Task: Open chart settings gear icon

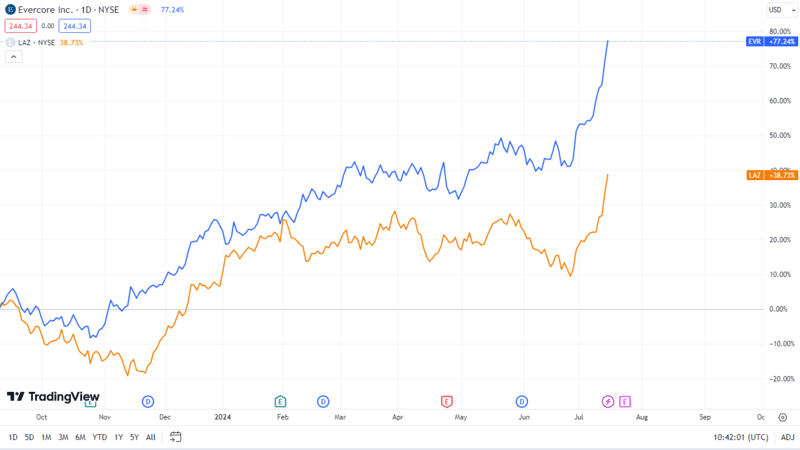Action: (783, 417)
